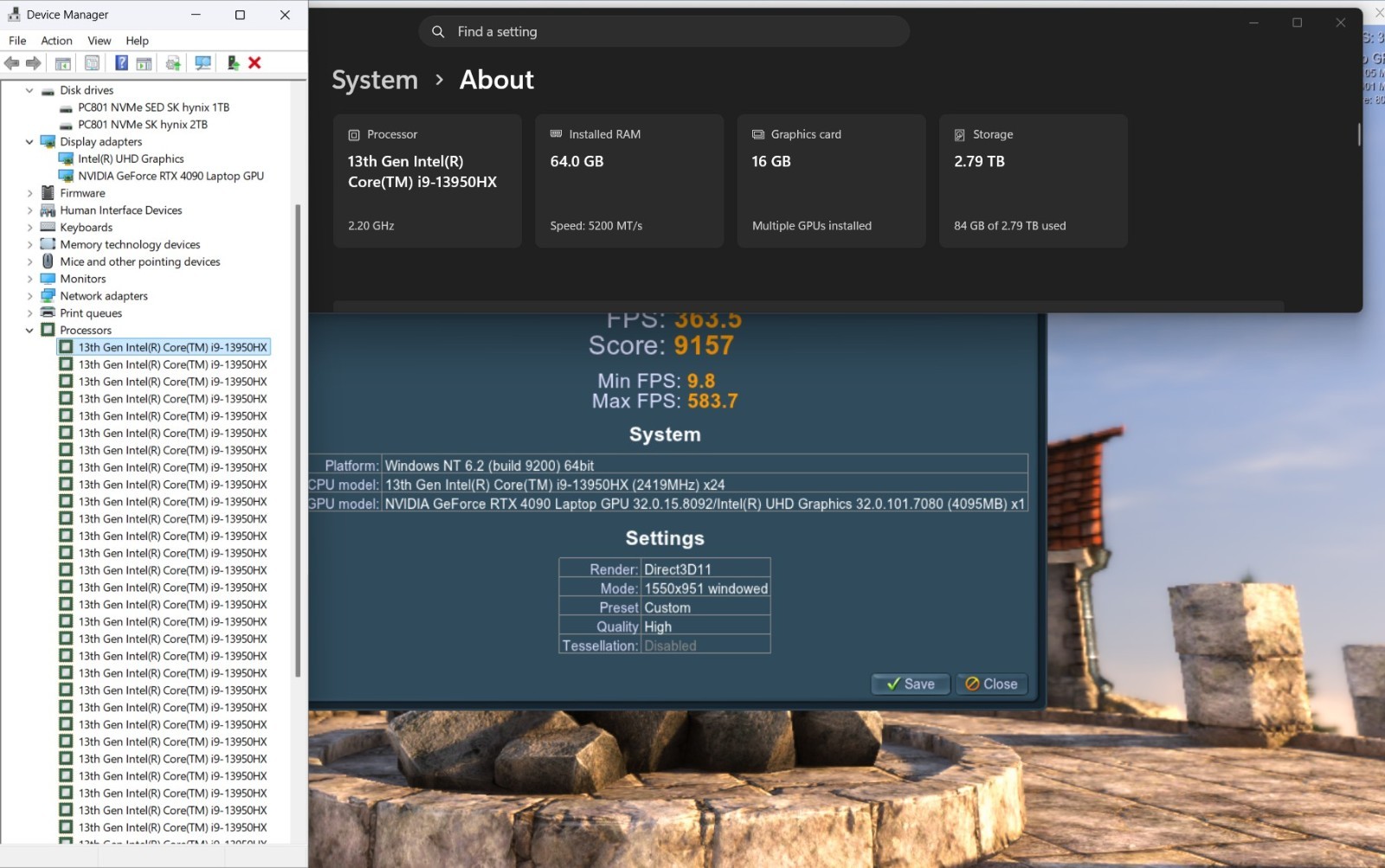
Task: Click Intel(R) UHD Graphics device icon
Action: [66, 159]
